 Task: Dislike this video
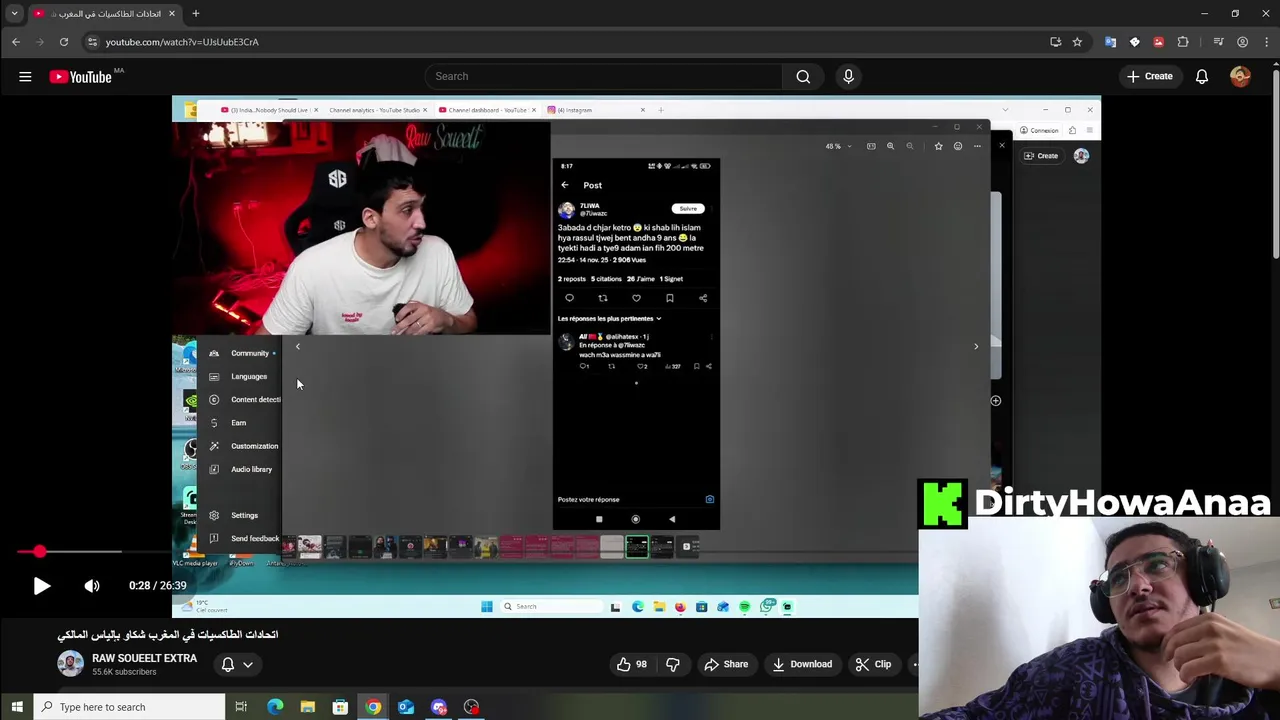click(x=672, y=664)
